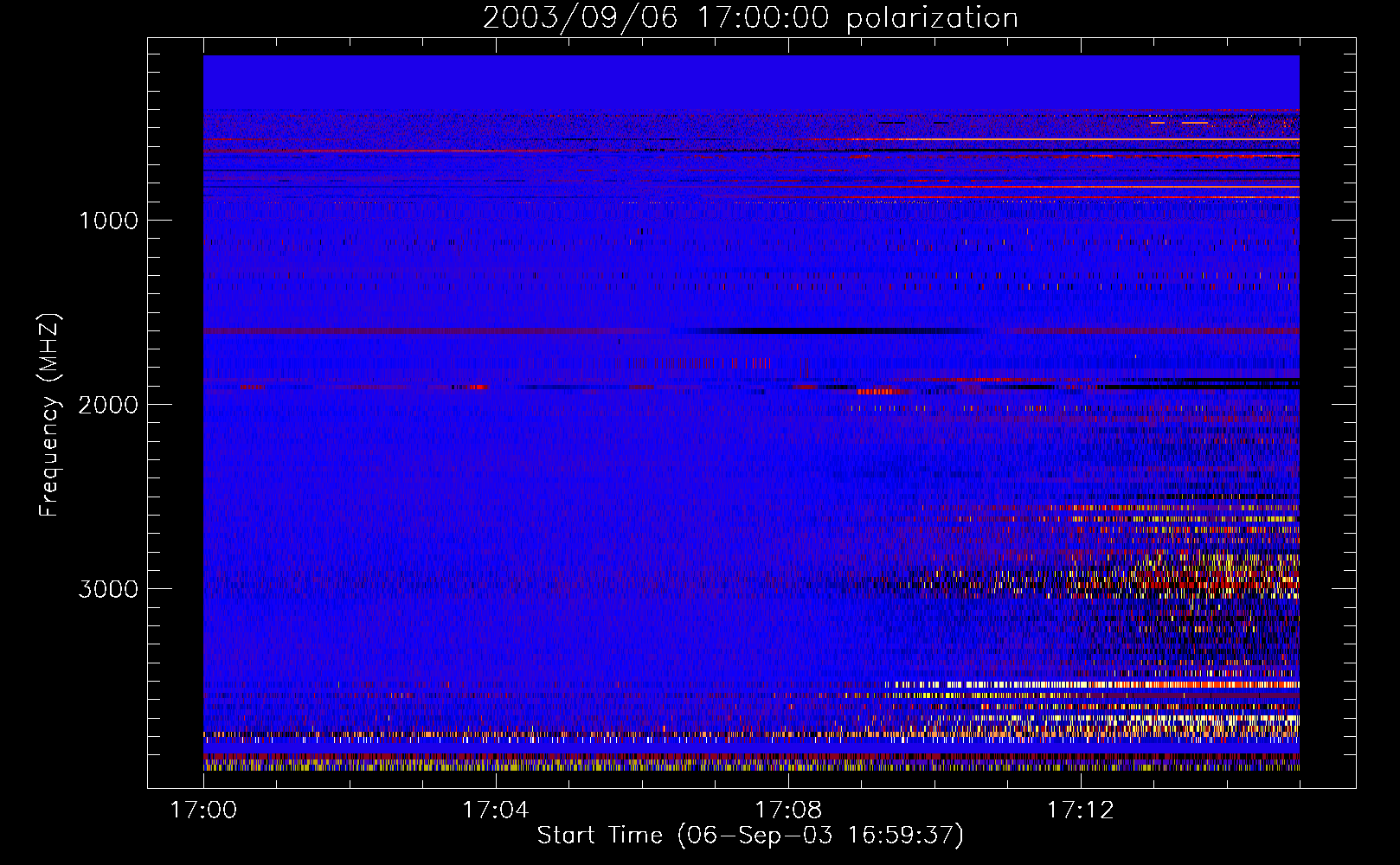
Task: Click the "1000" frequency tick label
Action: (109, 221)
